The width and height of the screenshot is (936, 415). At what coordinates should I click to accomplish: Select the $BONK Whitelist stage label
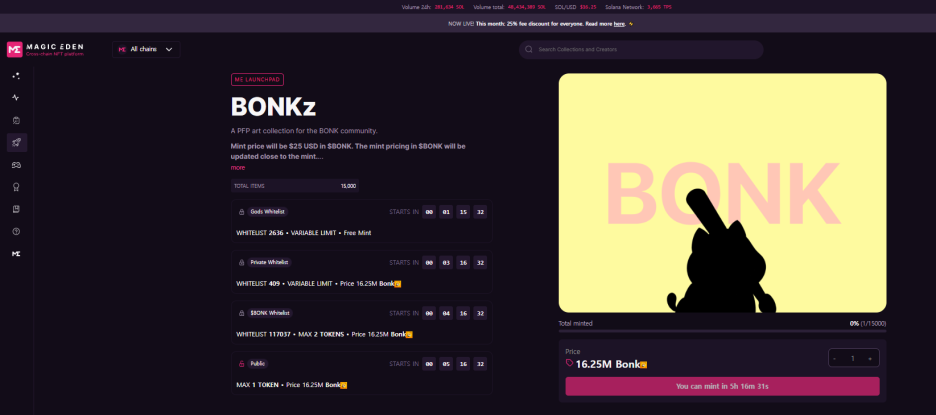270,313
